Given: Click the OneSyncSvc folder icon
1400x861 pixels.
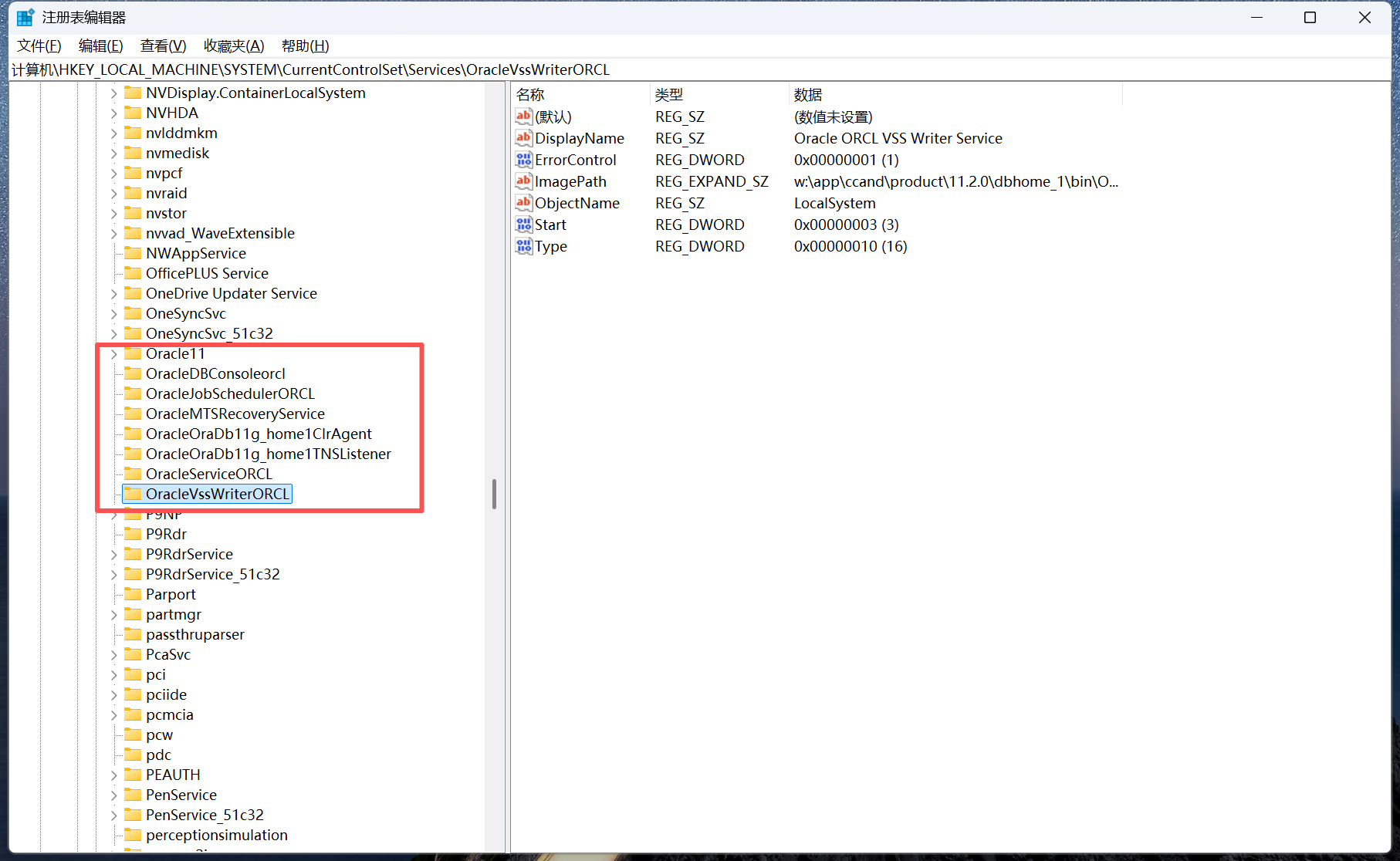Looking at the screenshot, I should (x=133, y=313).
